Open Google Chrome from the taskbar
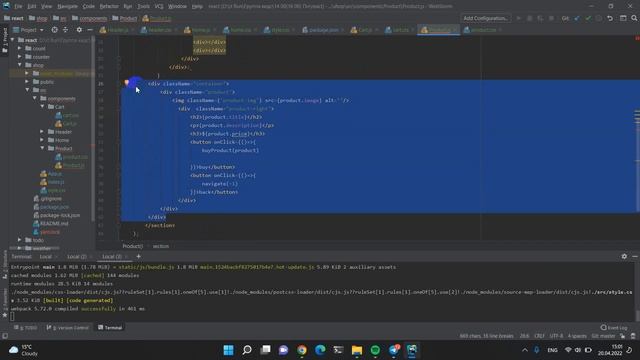Viewport: 640px width, 360px height. tap(302, 350)
